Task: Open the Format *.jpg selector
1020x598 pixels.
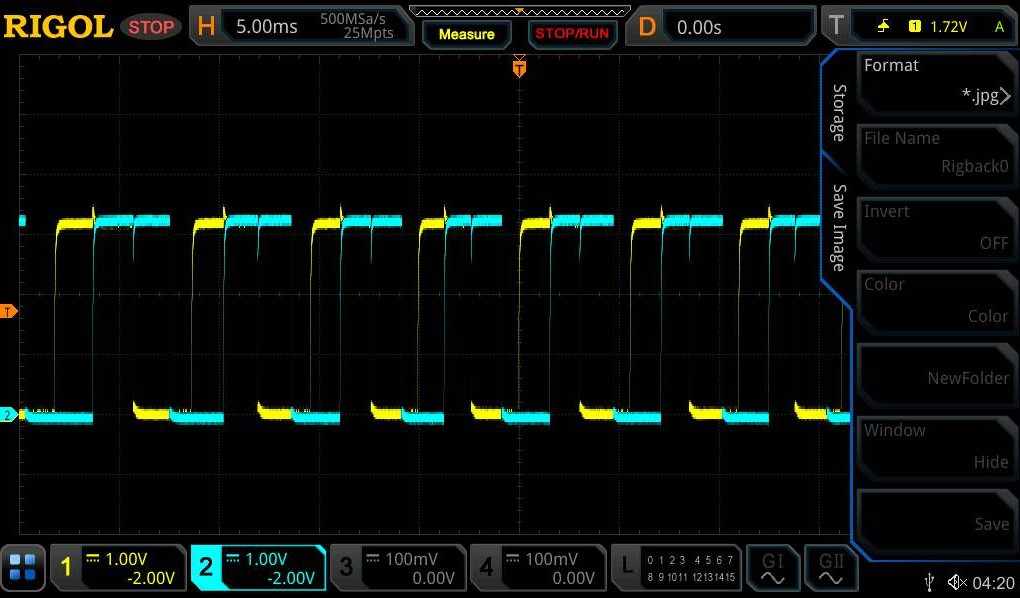Action: 935,81
